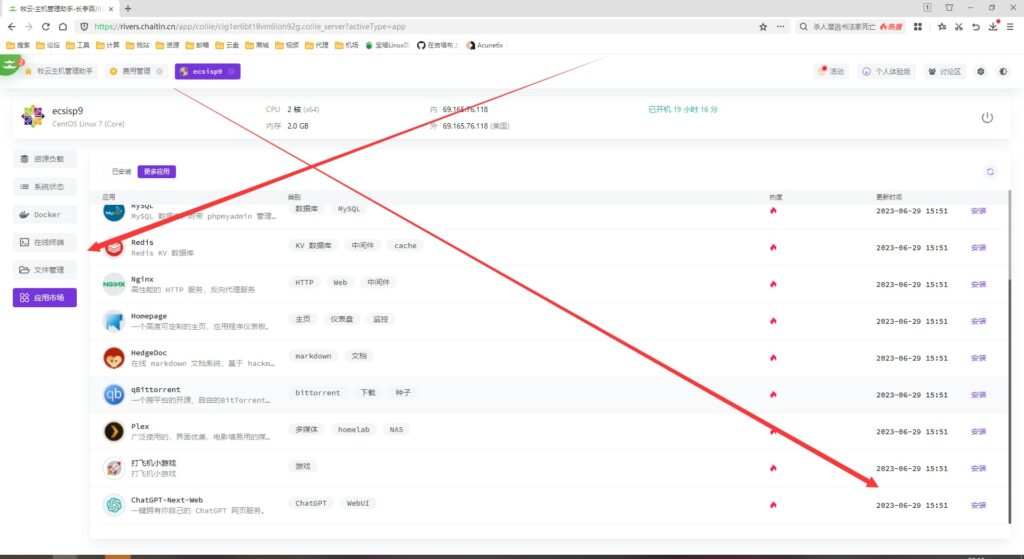
Task: Click the markdown tag in HedgeDoc row
Action: (x=313, y=356)
